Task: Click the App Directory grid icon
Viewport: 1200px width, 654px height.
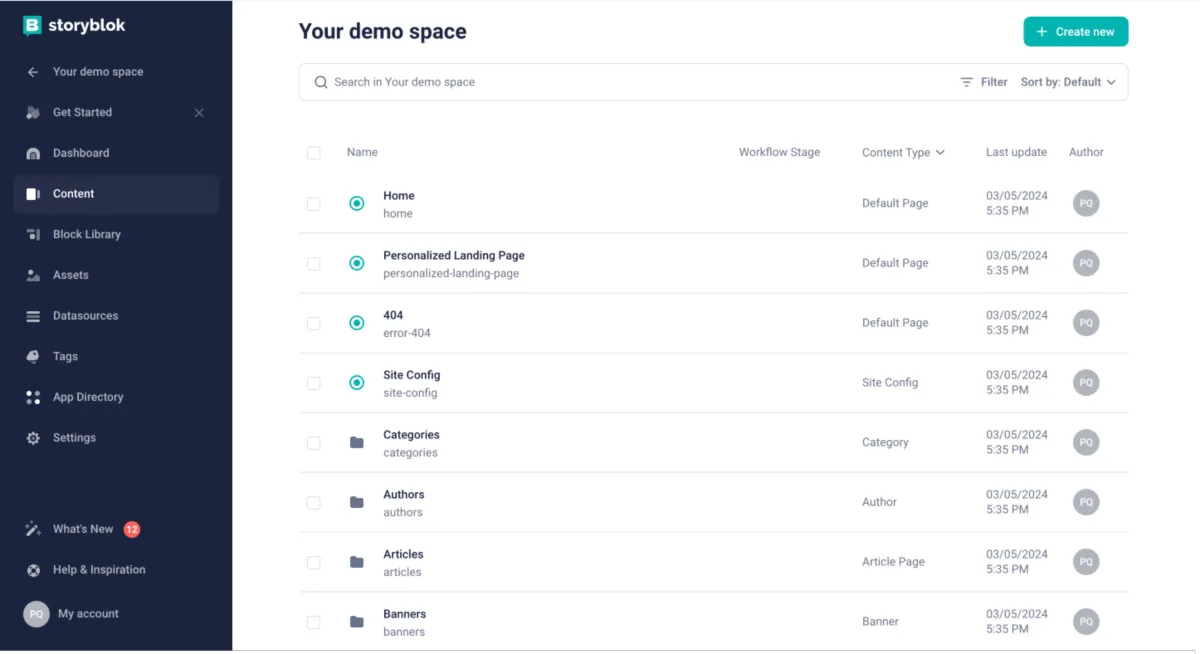Action: (x=33, y=397)
